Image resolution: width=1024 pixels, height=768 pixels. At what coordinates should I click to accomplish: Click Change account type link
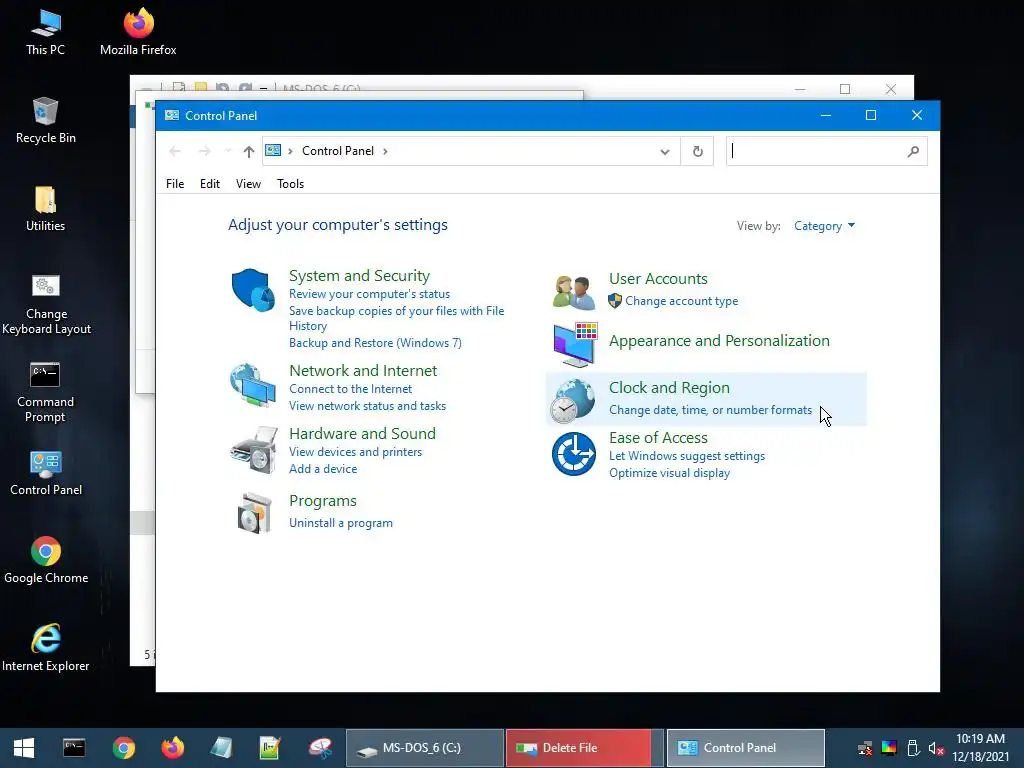click(x=682, y=301)
